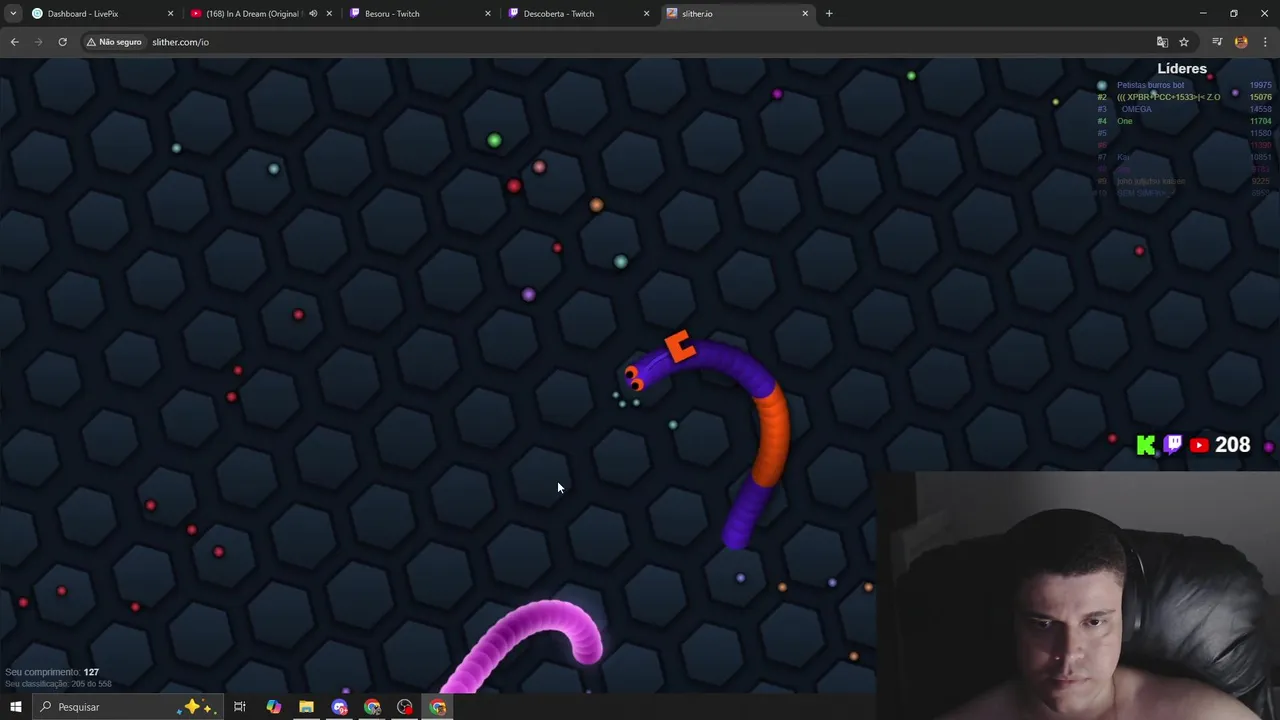
Task: Select the slither.io tab
Action: click(x=737, y=14)
